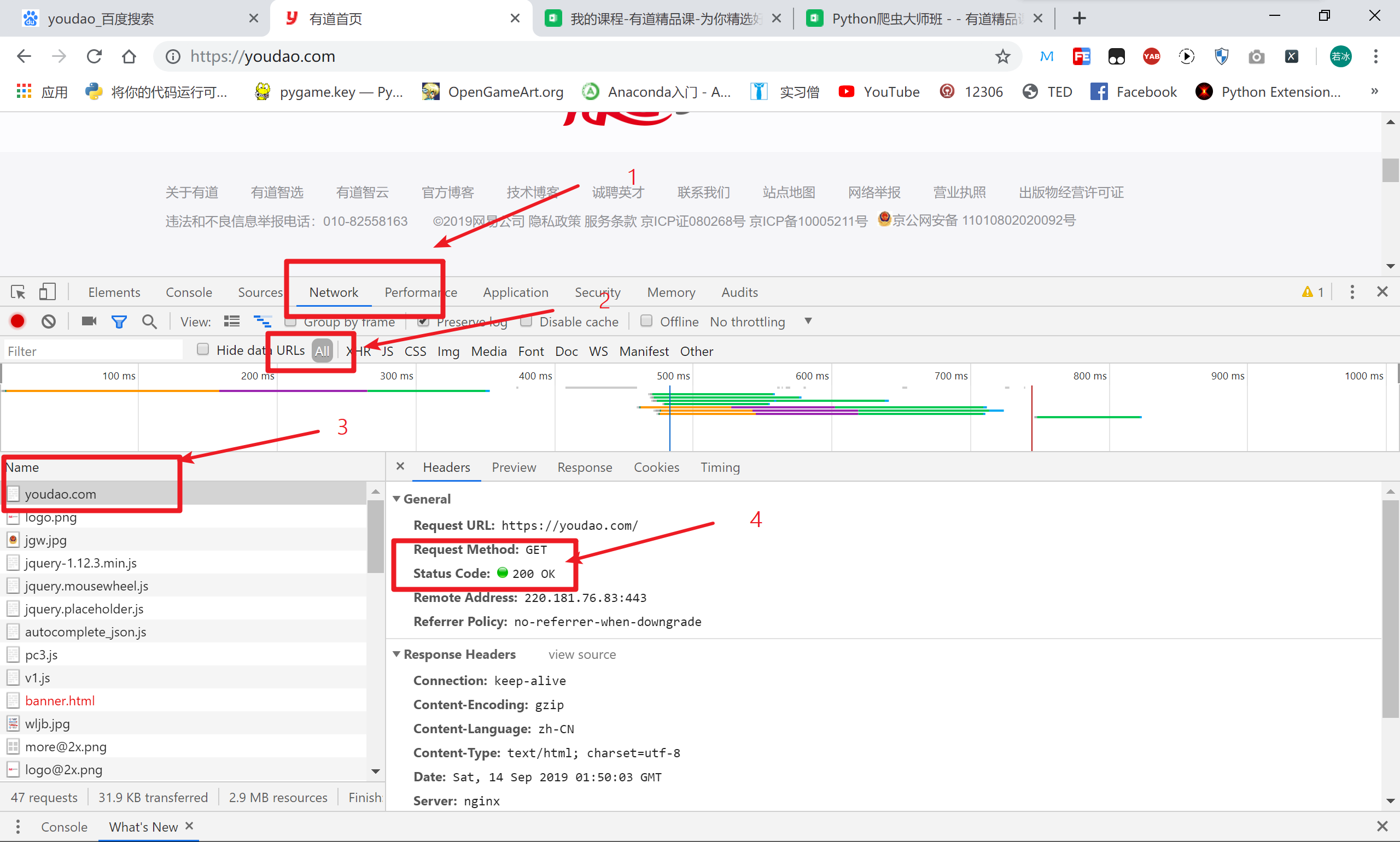This screenshot has height=842, width=1400.
Task: Open the network search magnifier icon
Action: pos(149,321)
